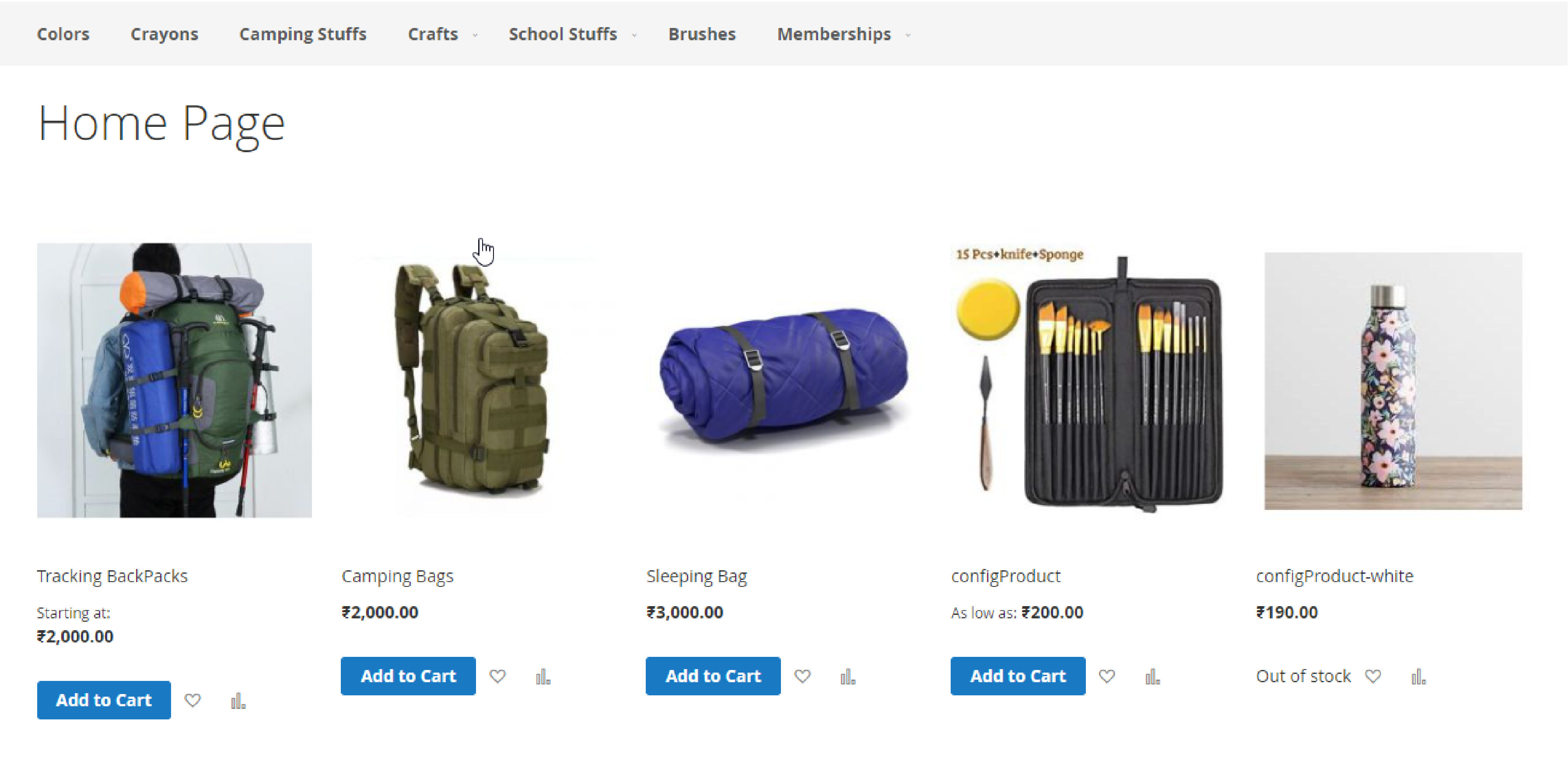Toggle wishlist on Tracking BackPacks
The image size is (1568, 764).
point(193,700)
